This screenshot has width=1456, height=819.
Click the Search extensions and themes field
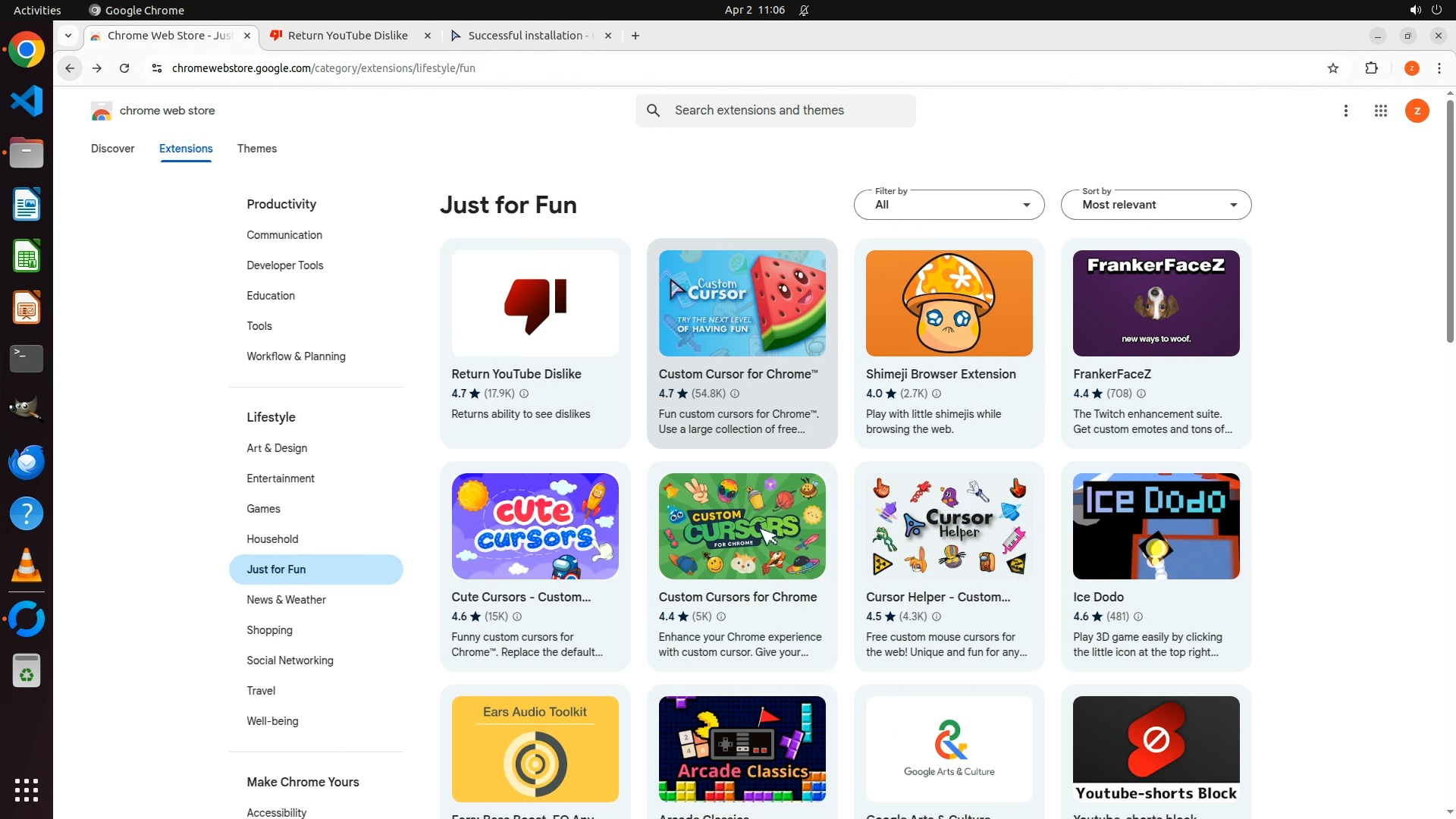tap(789, 111)
